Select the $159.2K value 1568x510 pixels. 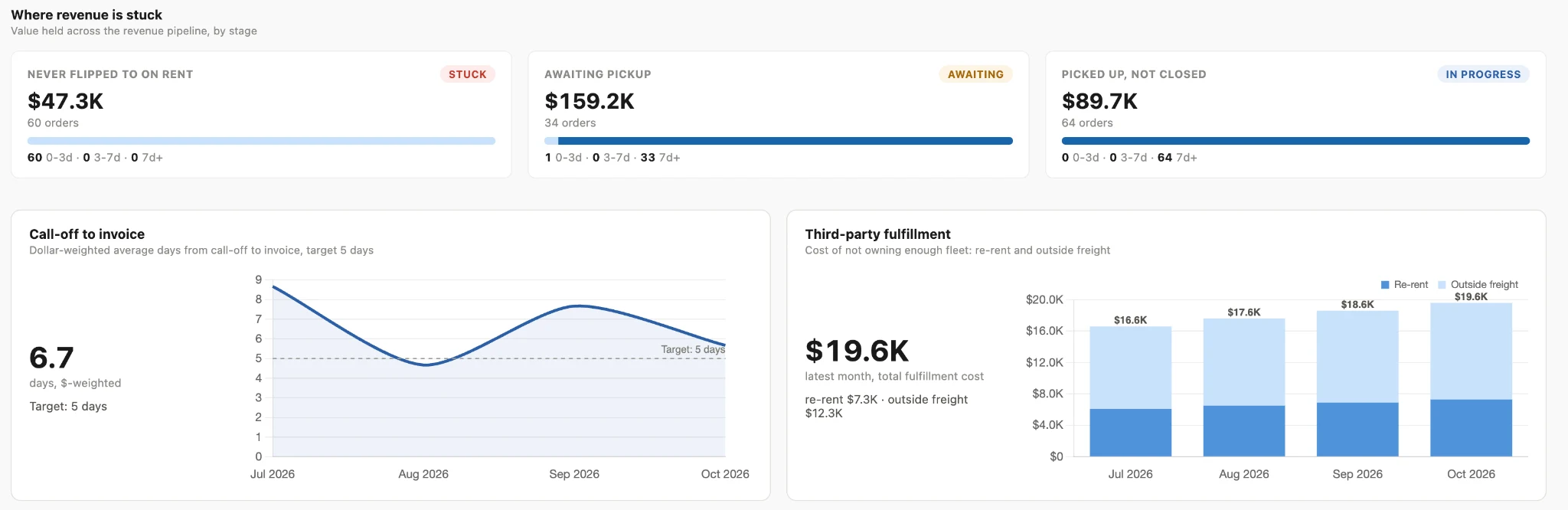[590, 101]
